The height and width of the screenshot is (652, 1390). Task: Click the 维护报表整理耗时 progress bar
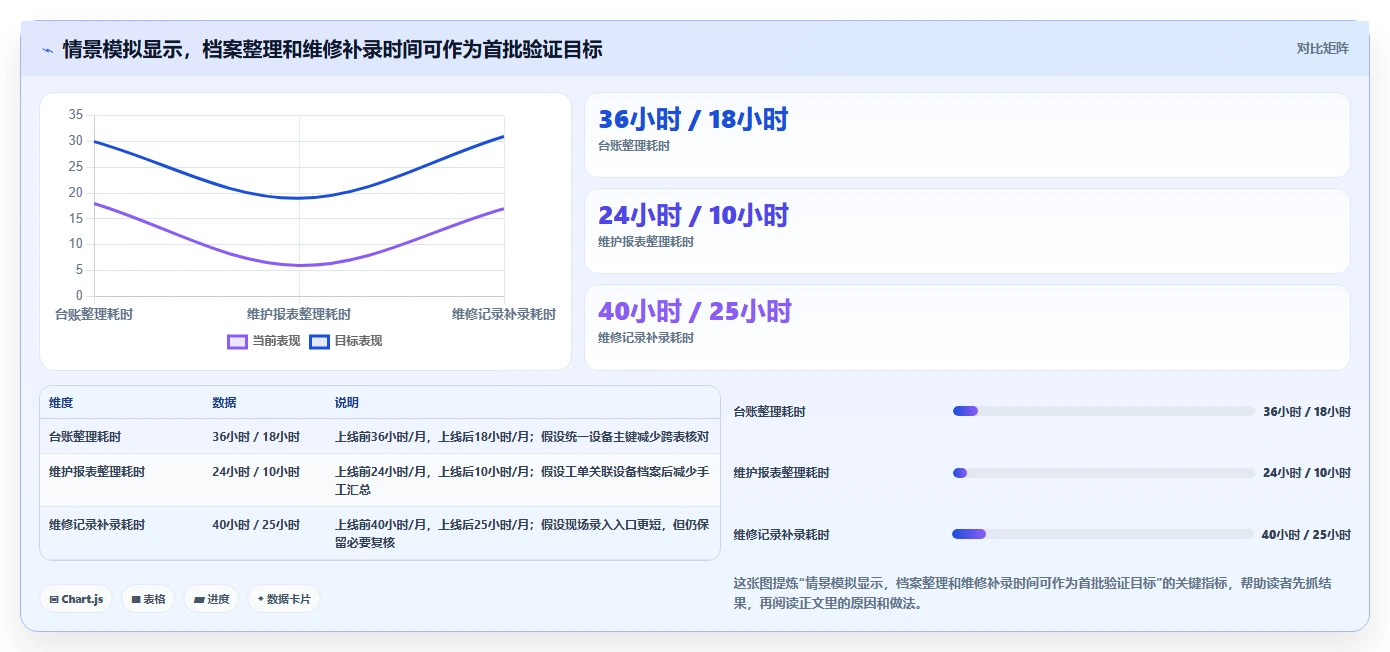tap(1103, 473)
